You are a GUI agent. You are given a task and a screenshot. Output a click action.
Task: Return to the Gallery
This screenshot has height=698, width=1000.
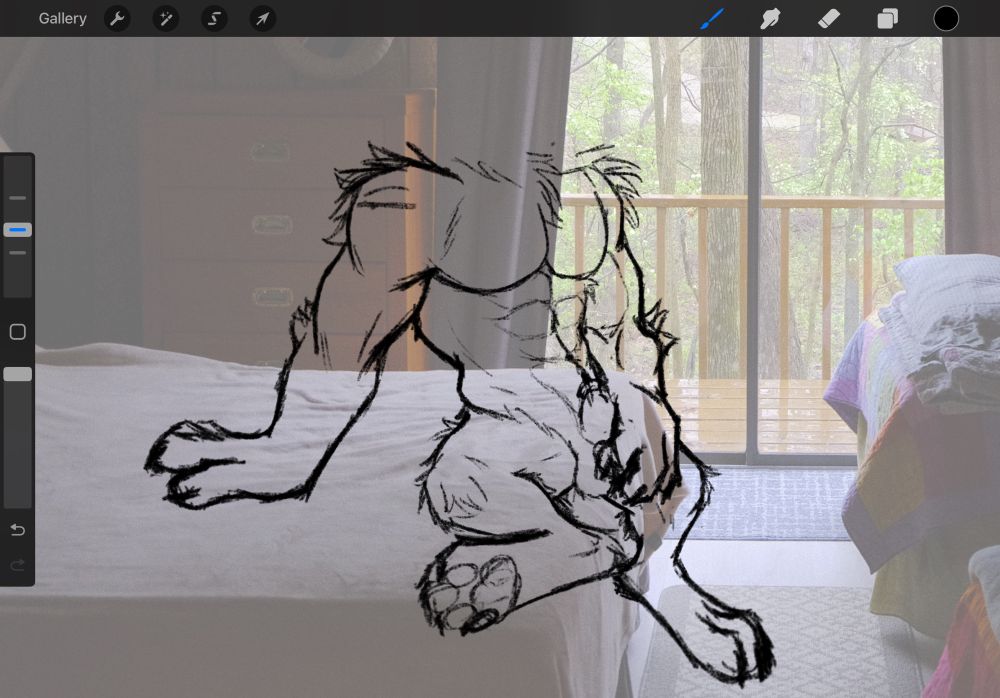[x=62, y=19]
